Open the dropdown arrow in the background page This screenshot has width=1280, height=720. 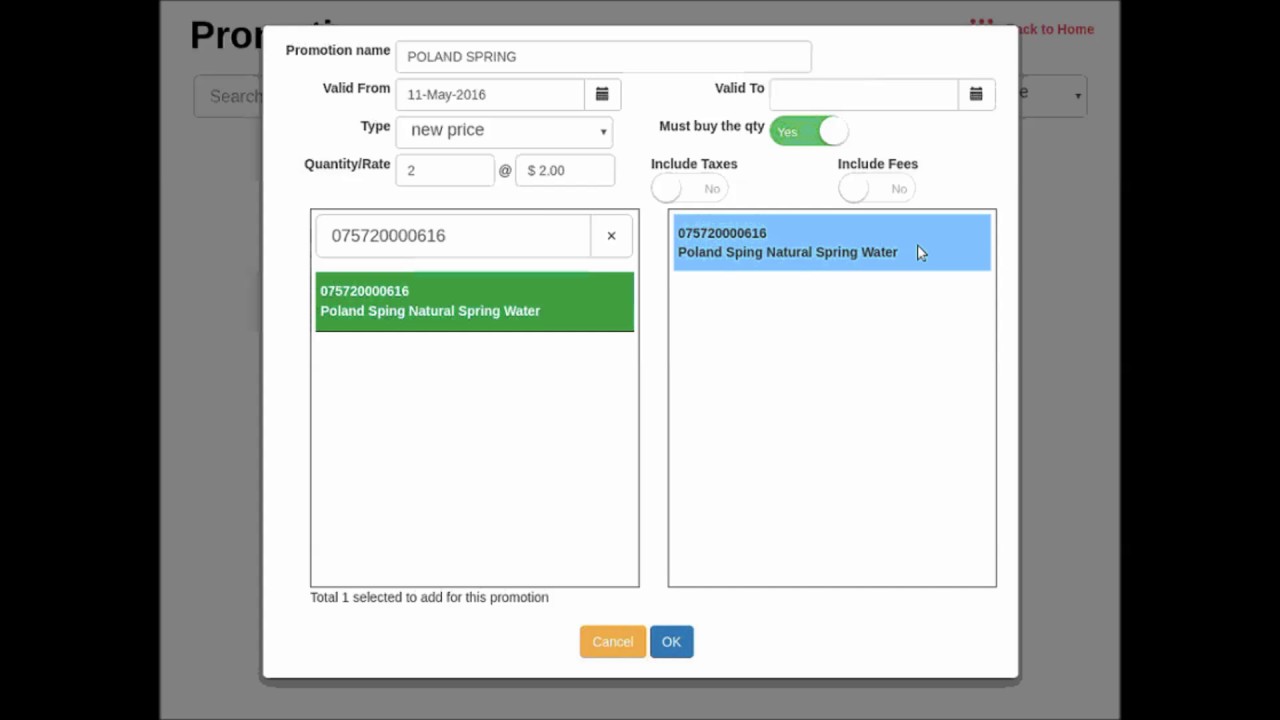[1078, 96]
